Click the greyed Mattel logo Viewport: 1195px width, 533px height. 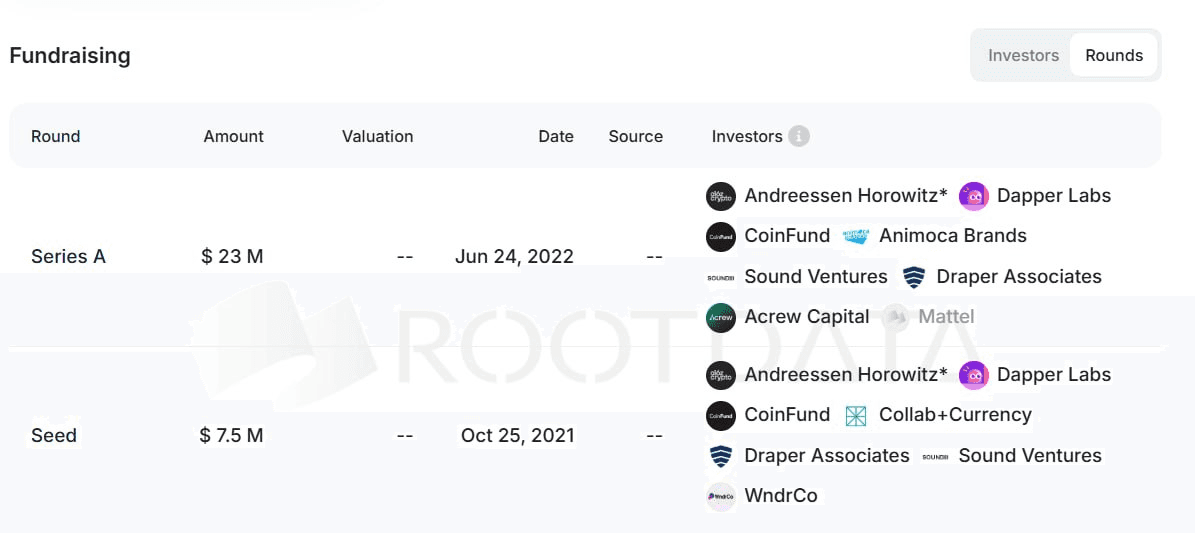click(896, 318)
